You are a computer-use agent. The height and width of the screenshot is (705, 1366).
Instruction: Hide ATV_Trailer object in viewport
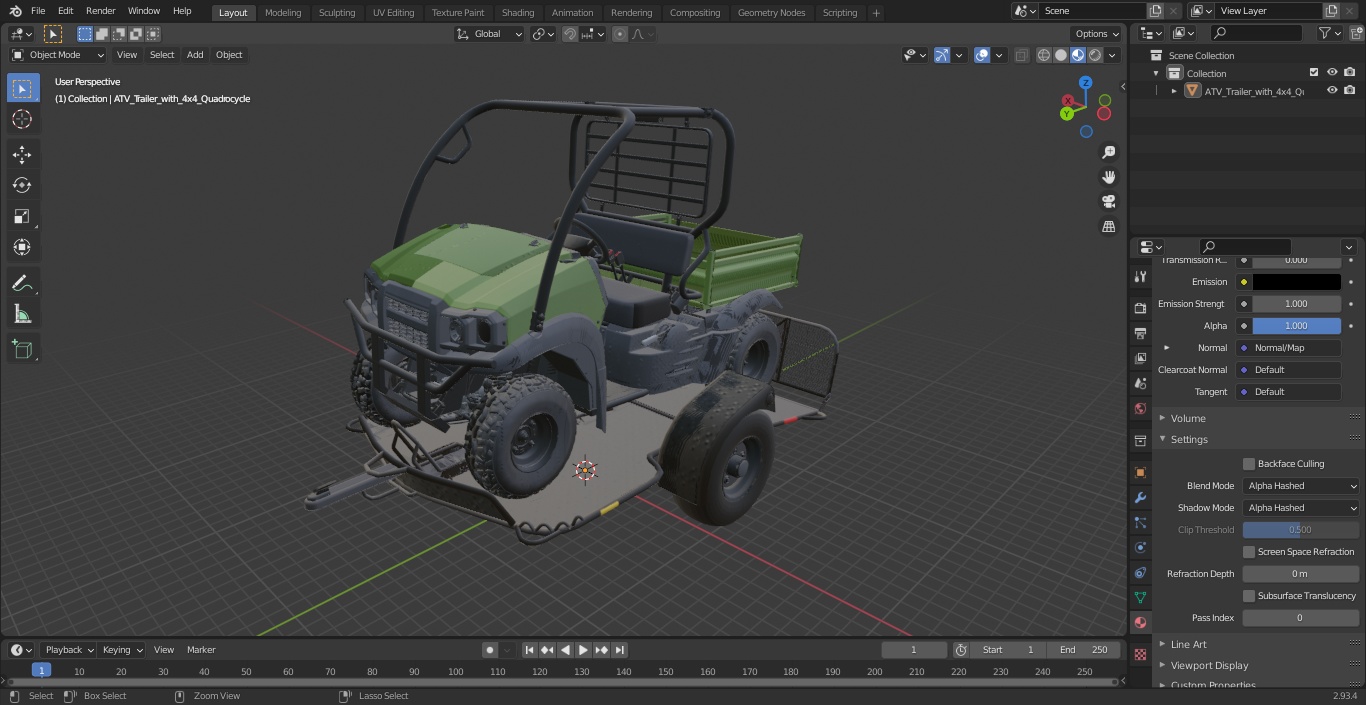[x=1332, y=91]
